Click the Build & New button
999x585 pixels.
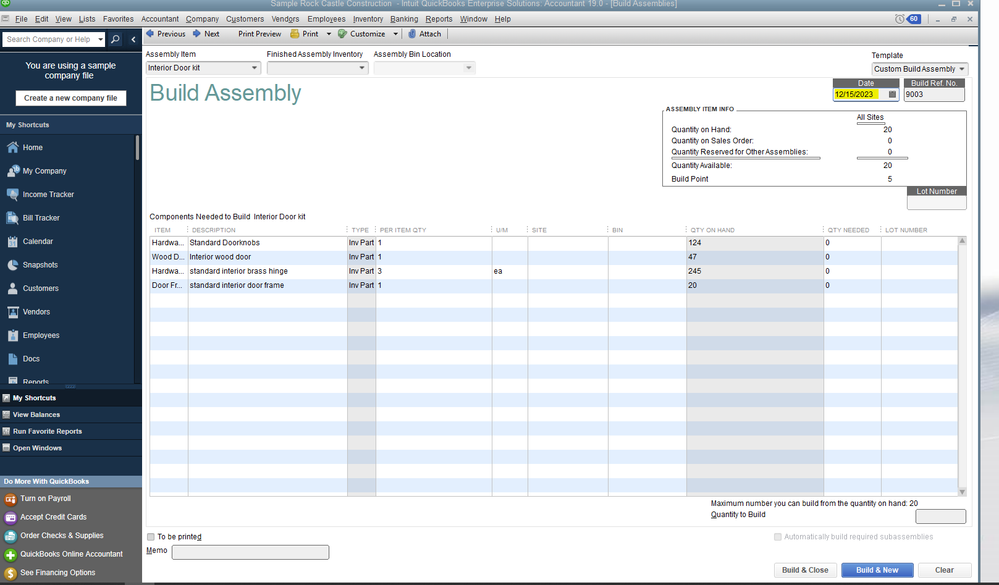pos(877,570)
